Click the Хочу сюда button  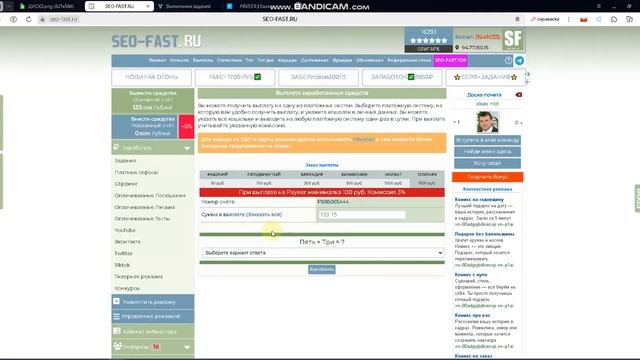487,163
